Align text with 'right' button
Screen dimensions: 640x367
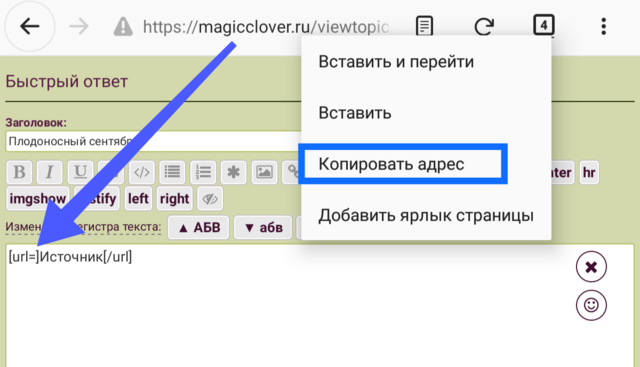point(174,199)
